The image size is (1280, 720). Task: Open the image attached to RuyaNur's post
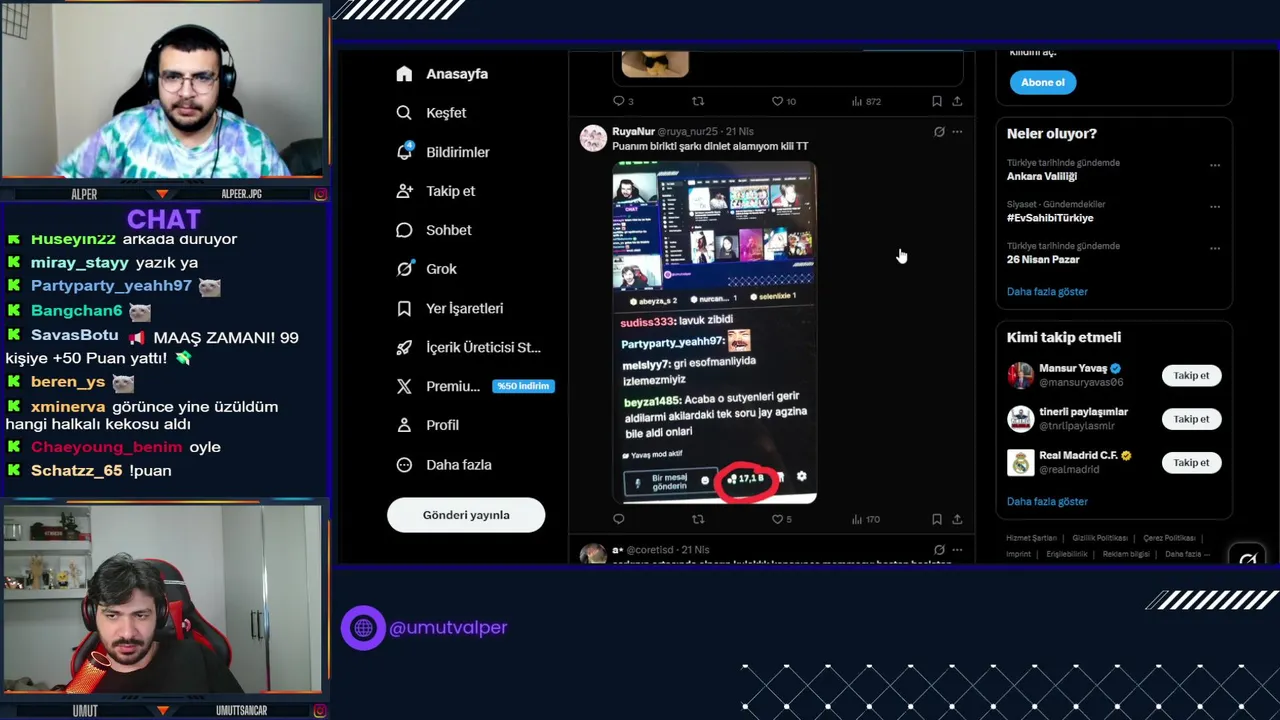tap(714, 332)
